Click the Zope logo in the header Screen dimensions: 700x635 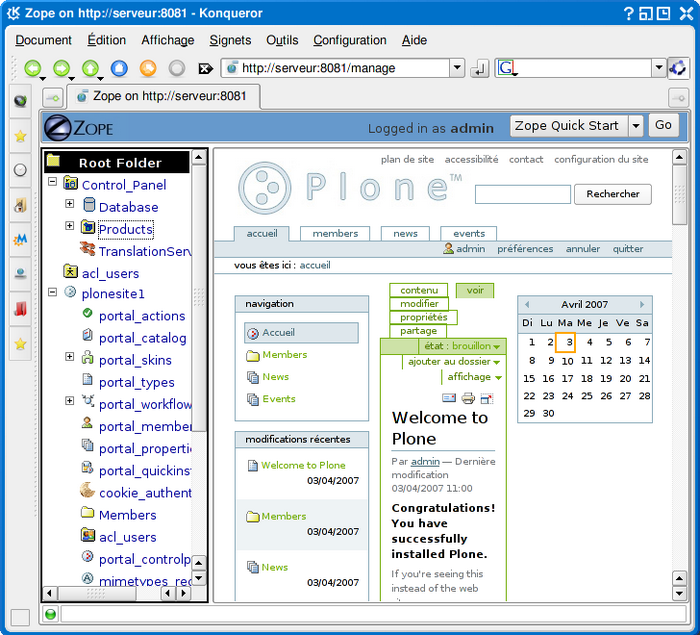79,128
